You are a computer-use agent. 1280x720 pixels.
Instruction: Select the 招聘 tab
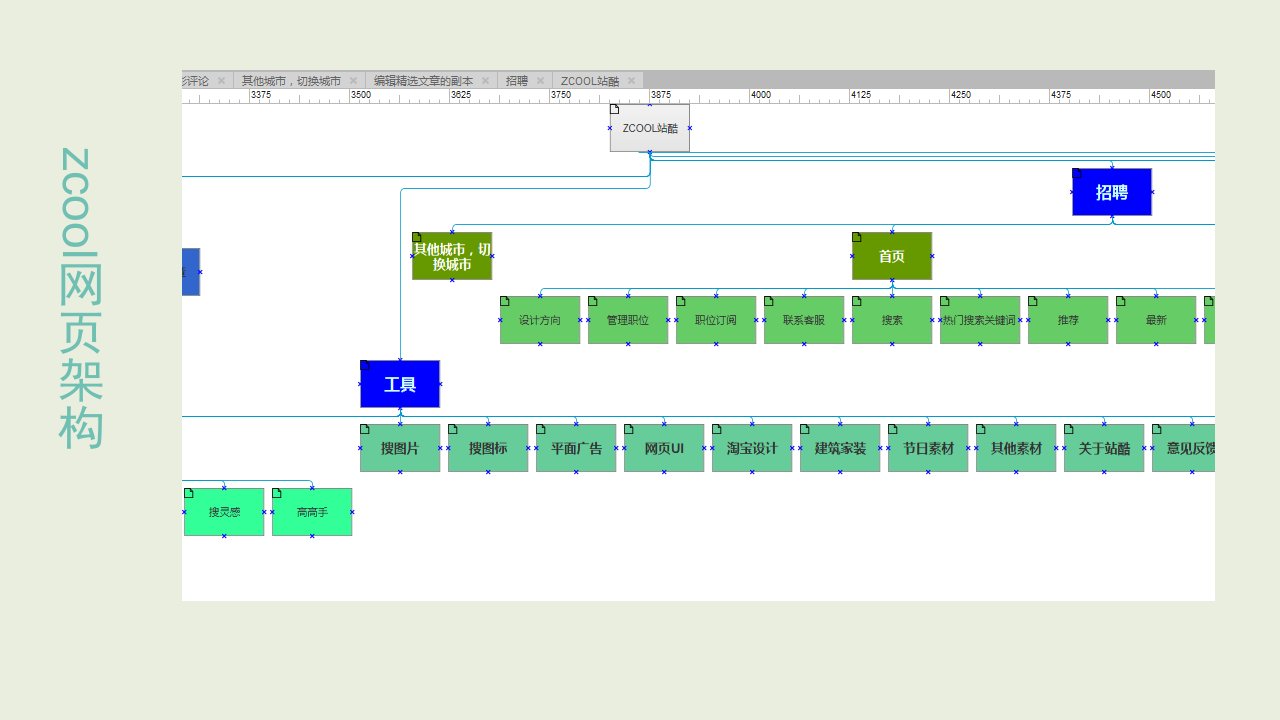pyautogui.click(x=517, y=81)
